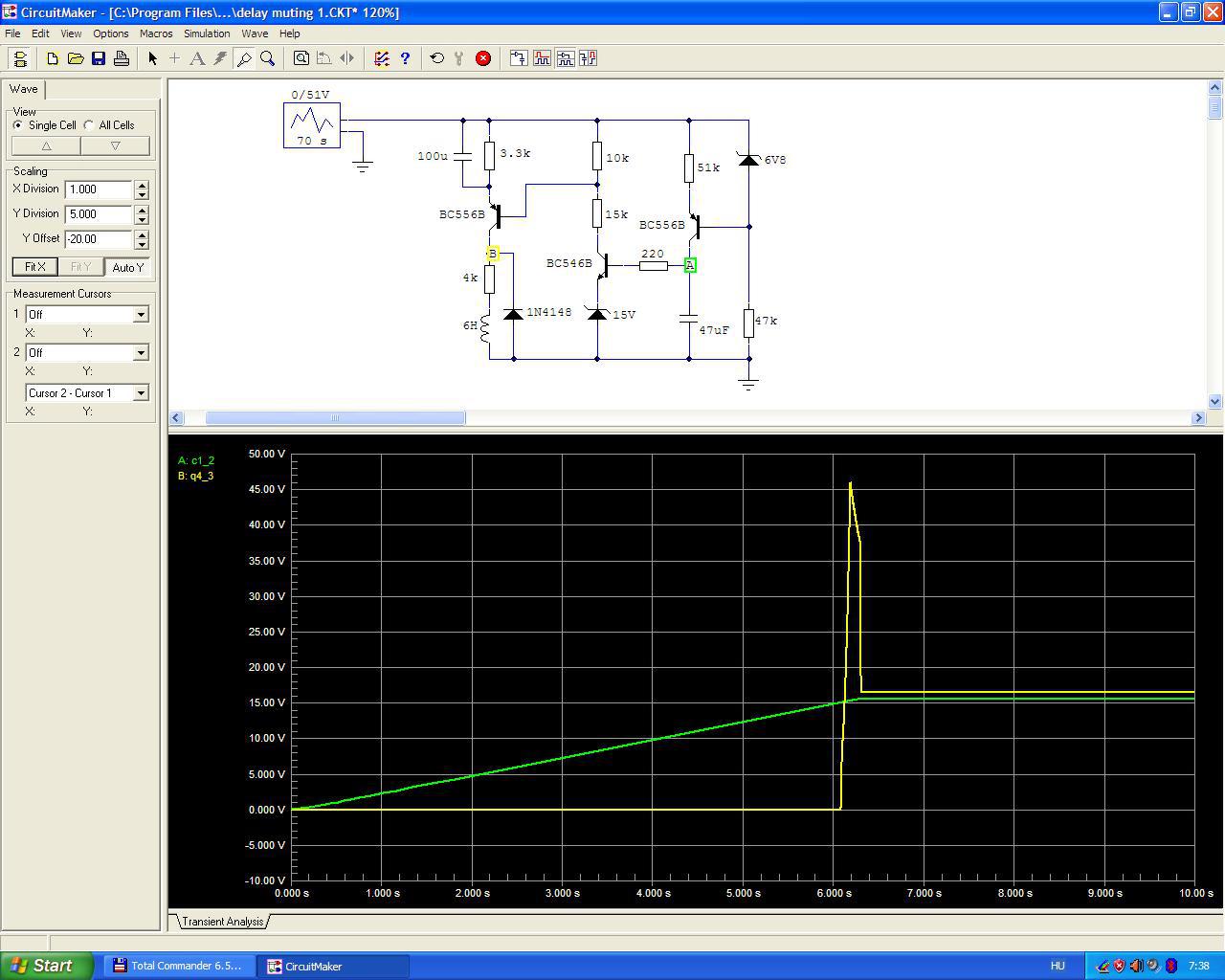Click the X Division input field
Viewport: 1225px width, 980px height.
(100, 189)
